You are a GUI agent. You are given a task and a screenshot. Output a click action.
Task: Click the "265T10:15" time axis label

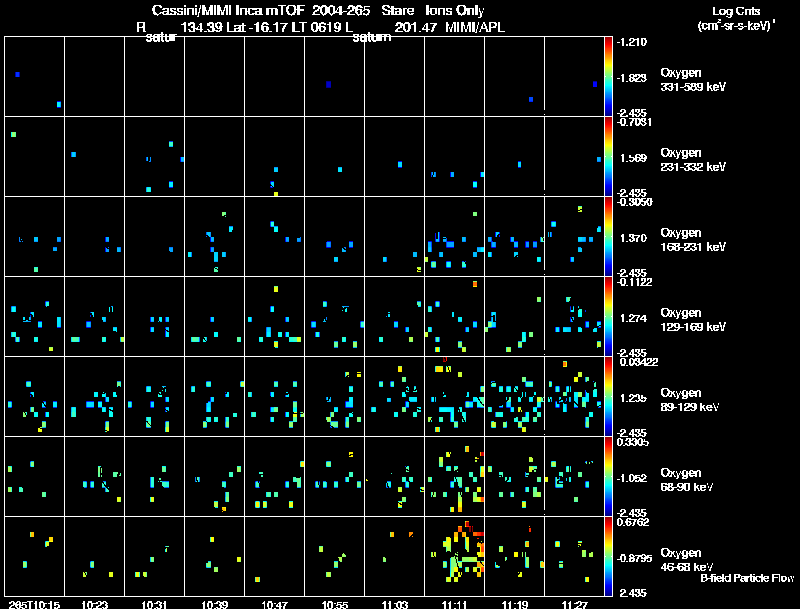[x=35, y=604]
